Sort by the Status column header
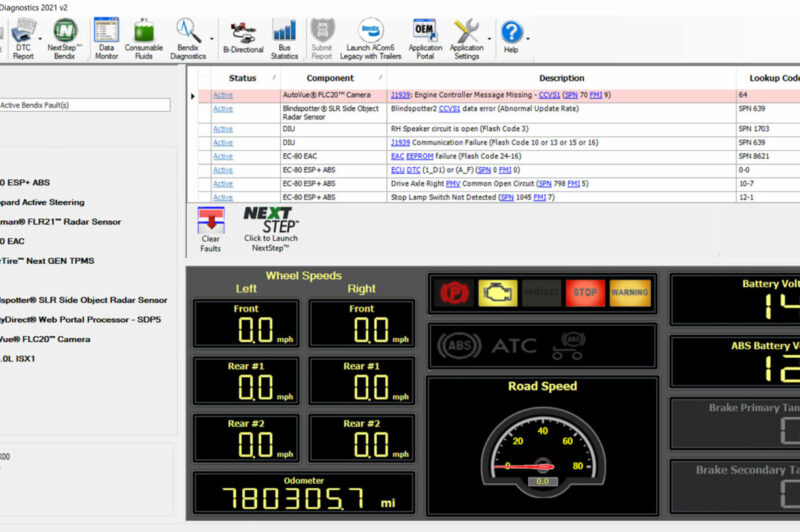 [242, 78]
